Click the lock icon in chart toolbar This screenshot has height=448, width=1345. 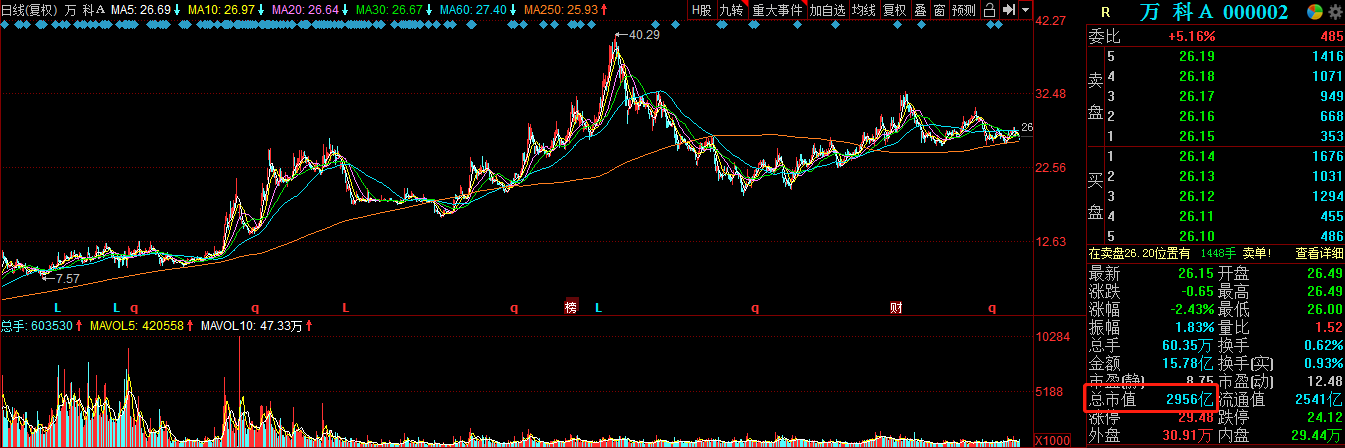(x=989, y=10)
